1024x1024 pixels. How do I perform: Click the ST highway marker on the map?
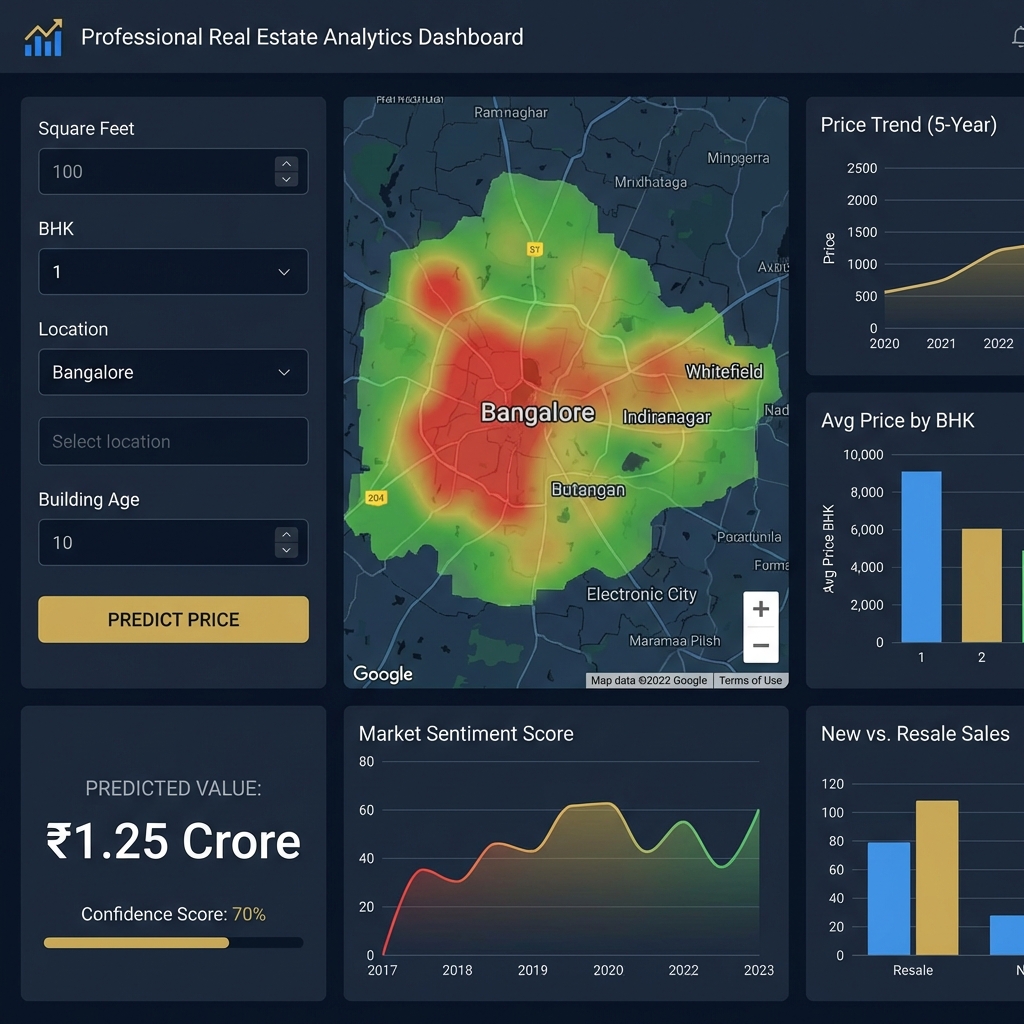pyautogui.click(x=533, y=248)
